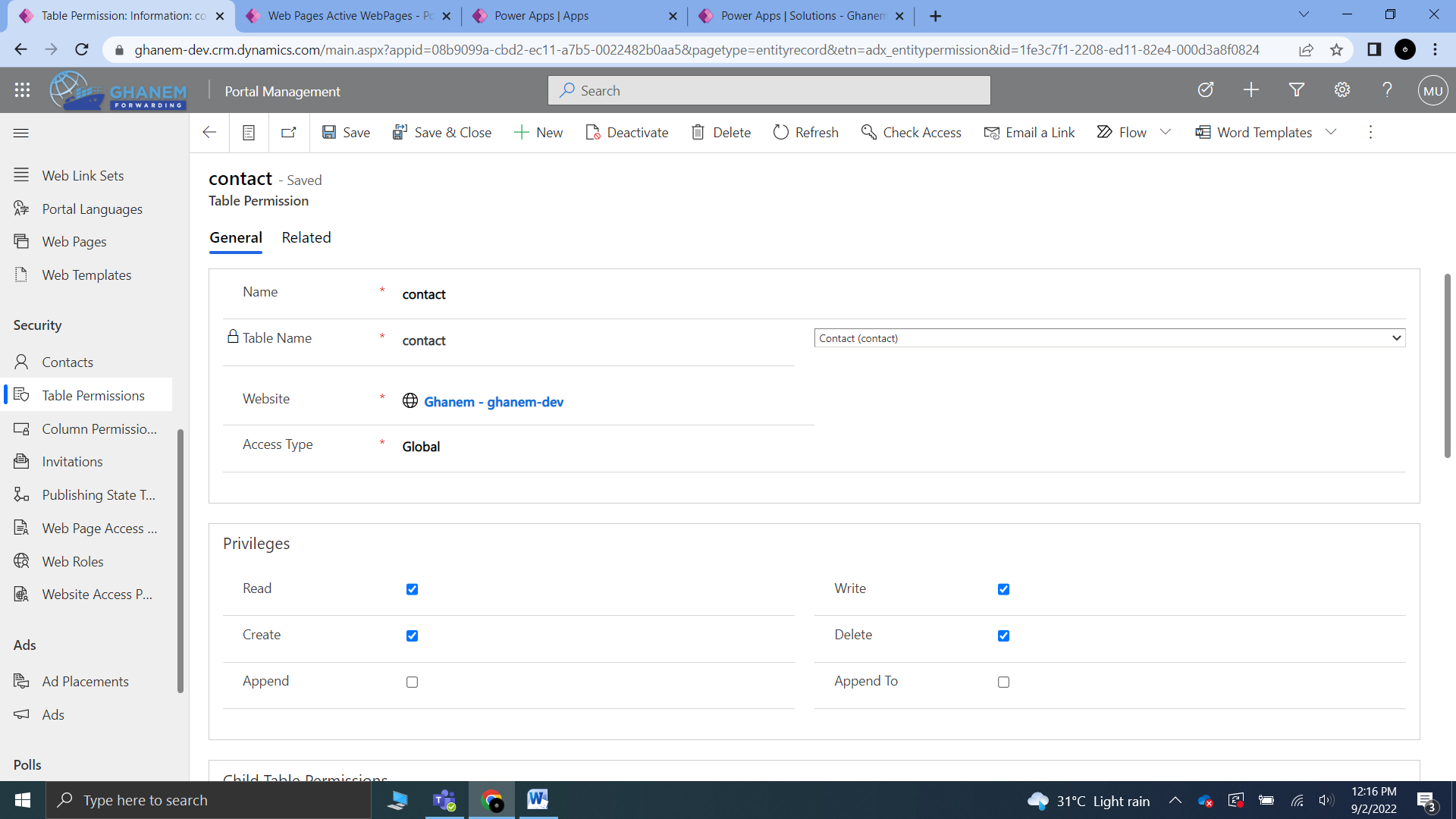Click the Deactivate command in the toolbar
Viewport: 1456px width, 819px height.
tap(626, 132)
